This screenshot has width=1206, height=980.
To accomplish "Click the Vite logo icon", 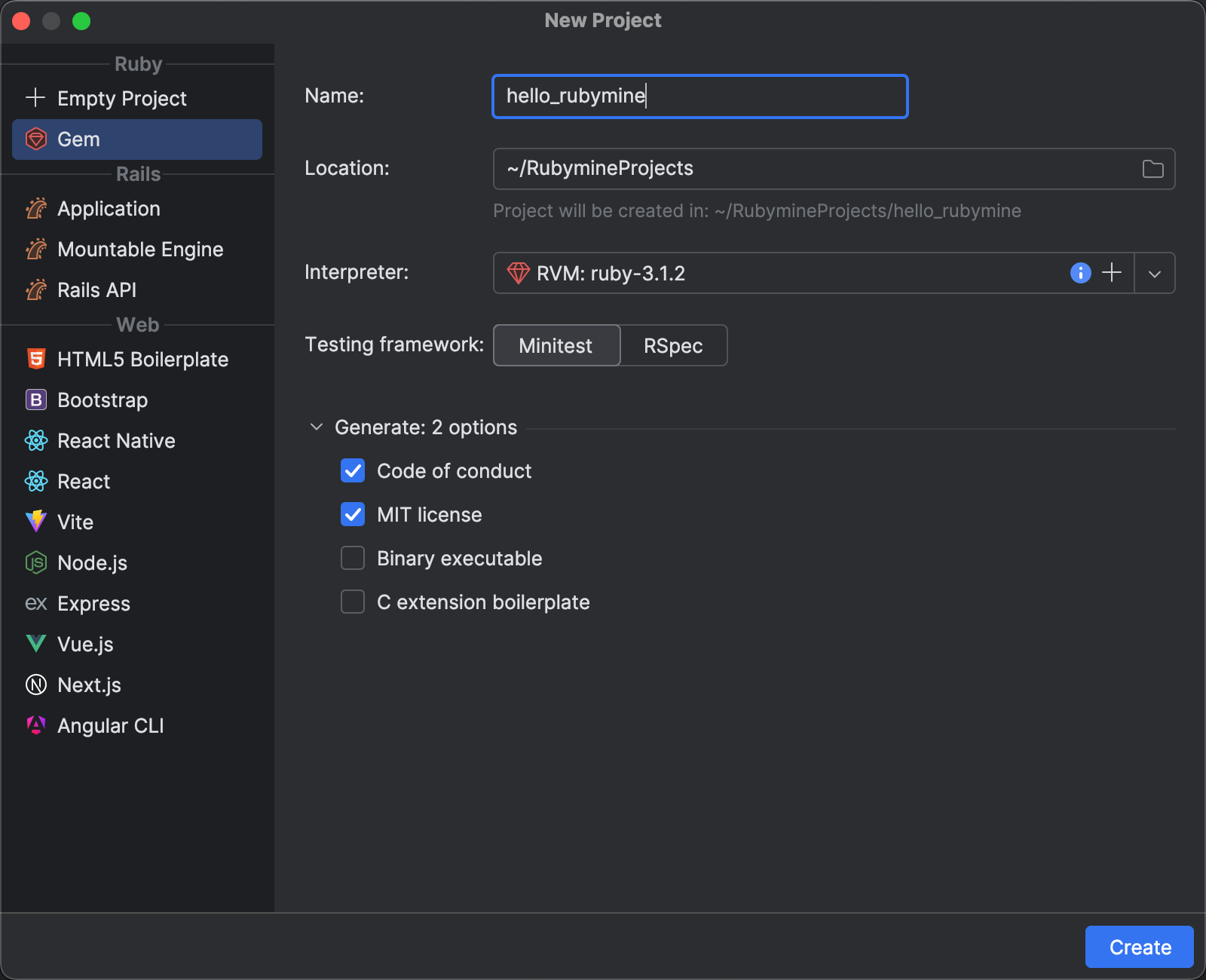I will tap(36, 522).
